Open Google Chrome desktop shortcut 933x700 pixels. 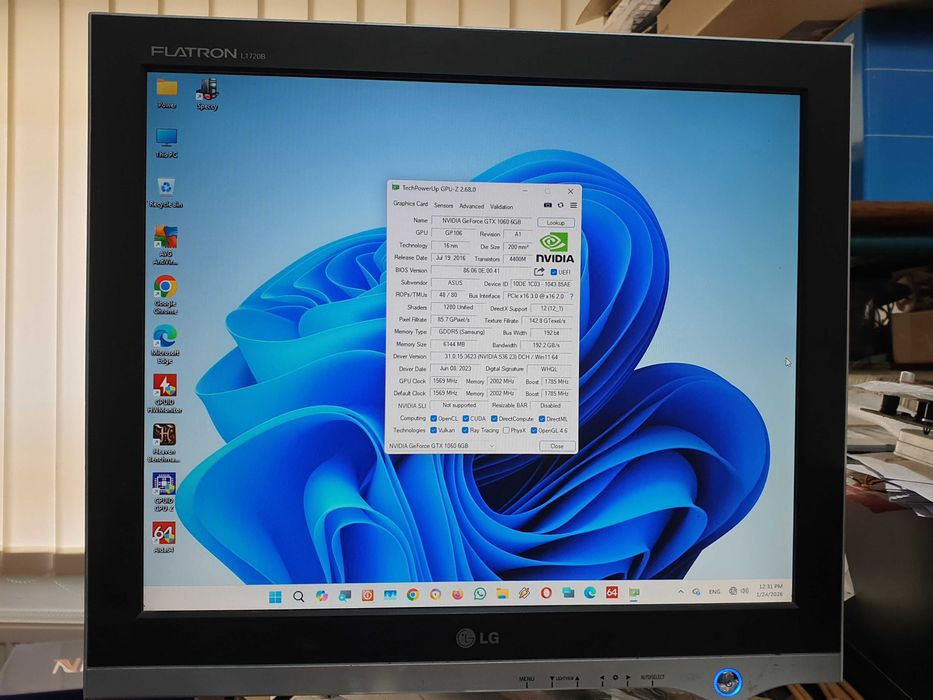(165, 295)
